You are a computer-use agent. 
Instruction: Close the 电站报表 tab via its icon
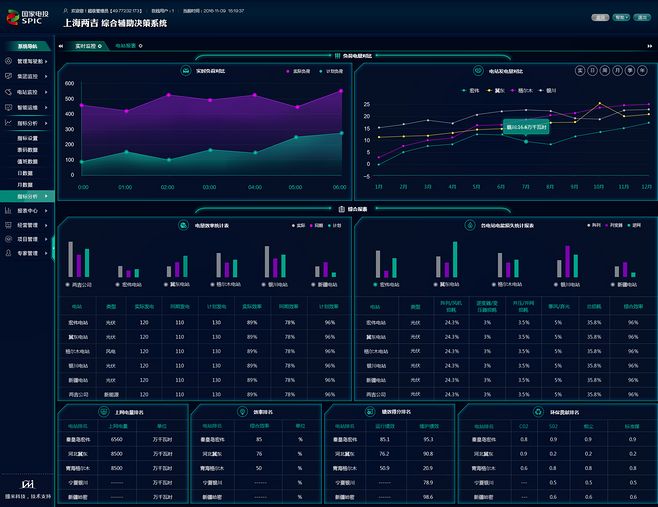141,46
